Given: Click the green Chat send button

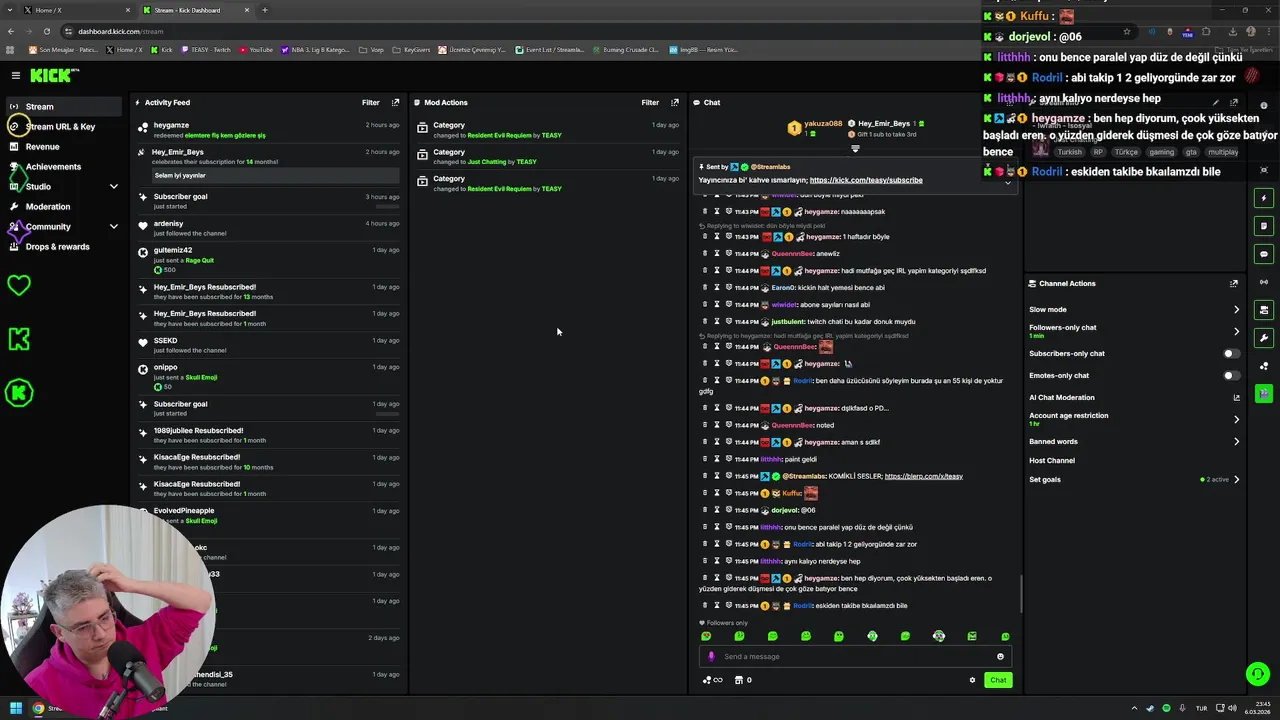Looking at the screenshot, I should [x=998, y=680].
